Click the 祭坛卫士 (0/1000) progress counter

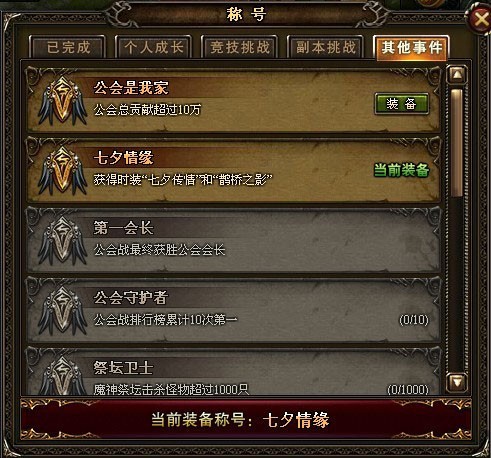[x=408, y=389]
